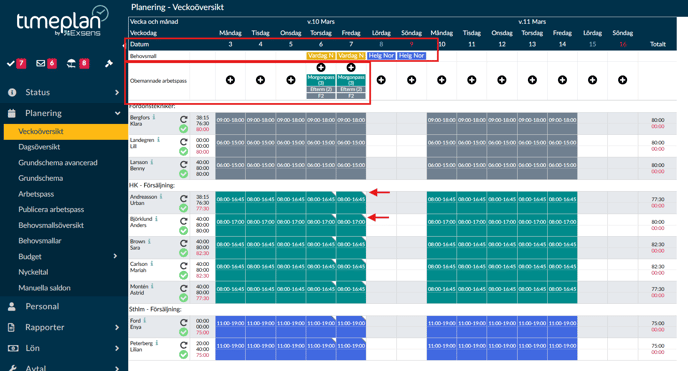688x371 pixels.
Task: Add unmanned shift on Monday the 10th
Action: pos(441,80)
